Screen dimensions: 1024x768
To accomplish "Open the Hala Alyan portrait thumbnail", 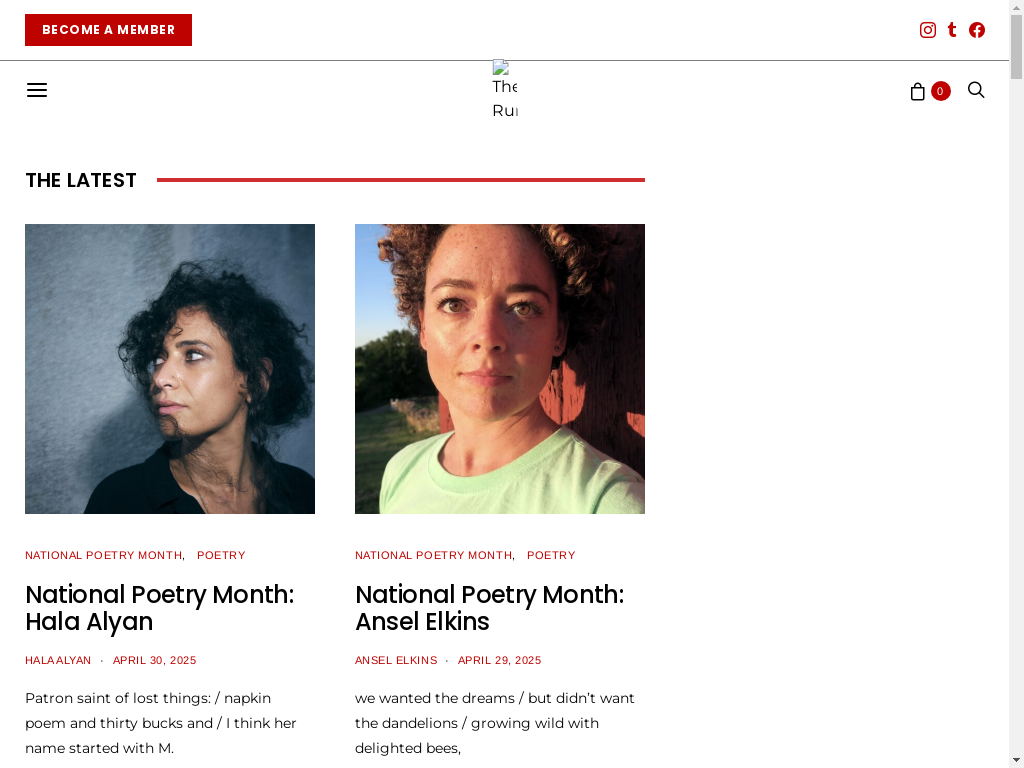I will click(x=170, y=369).
